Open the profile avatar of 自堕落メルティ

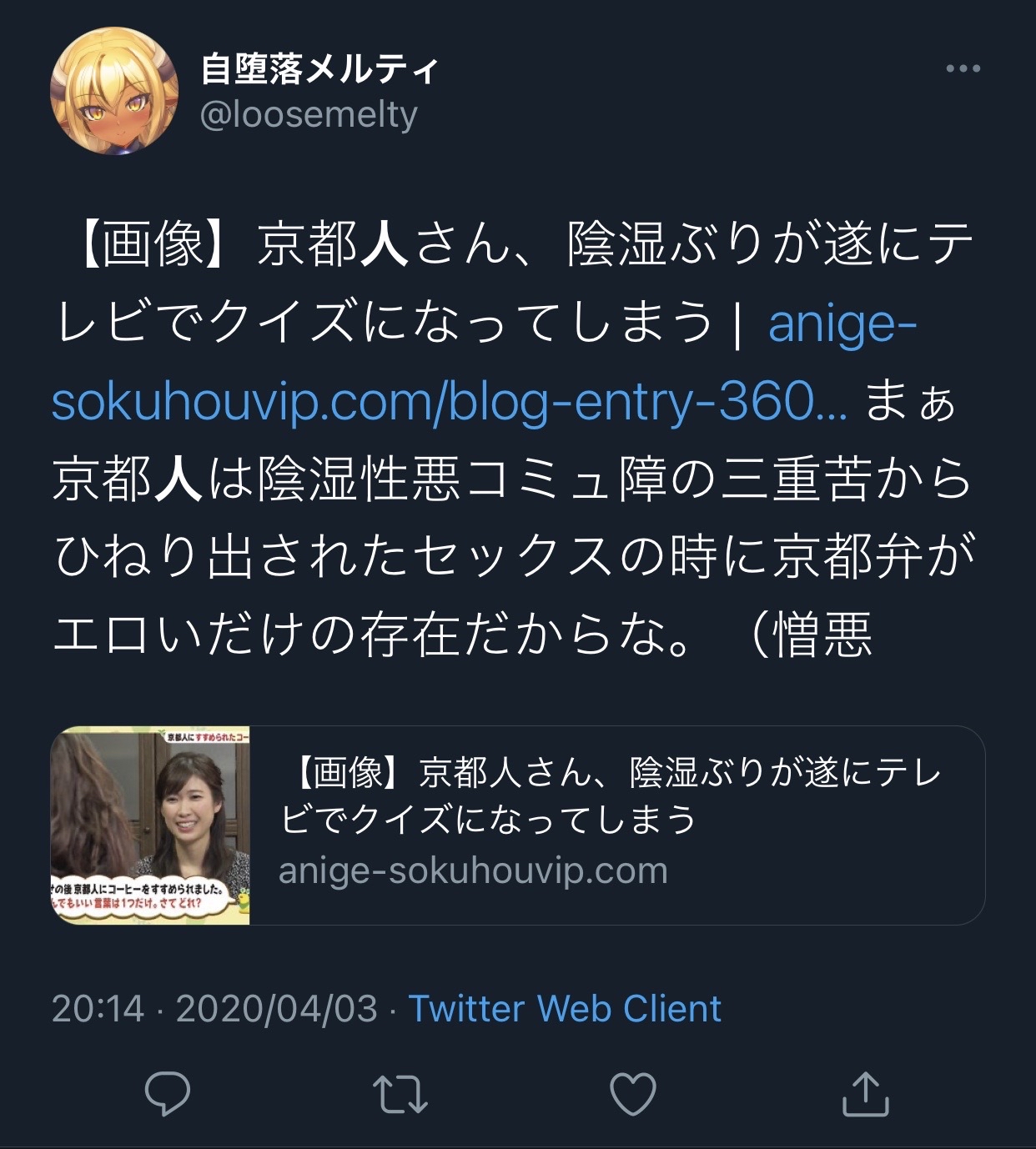[114, 91]
